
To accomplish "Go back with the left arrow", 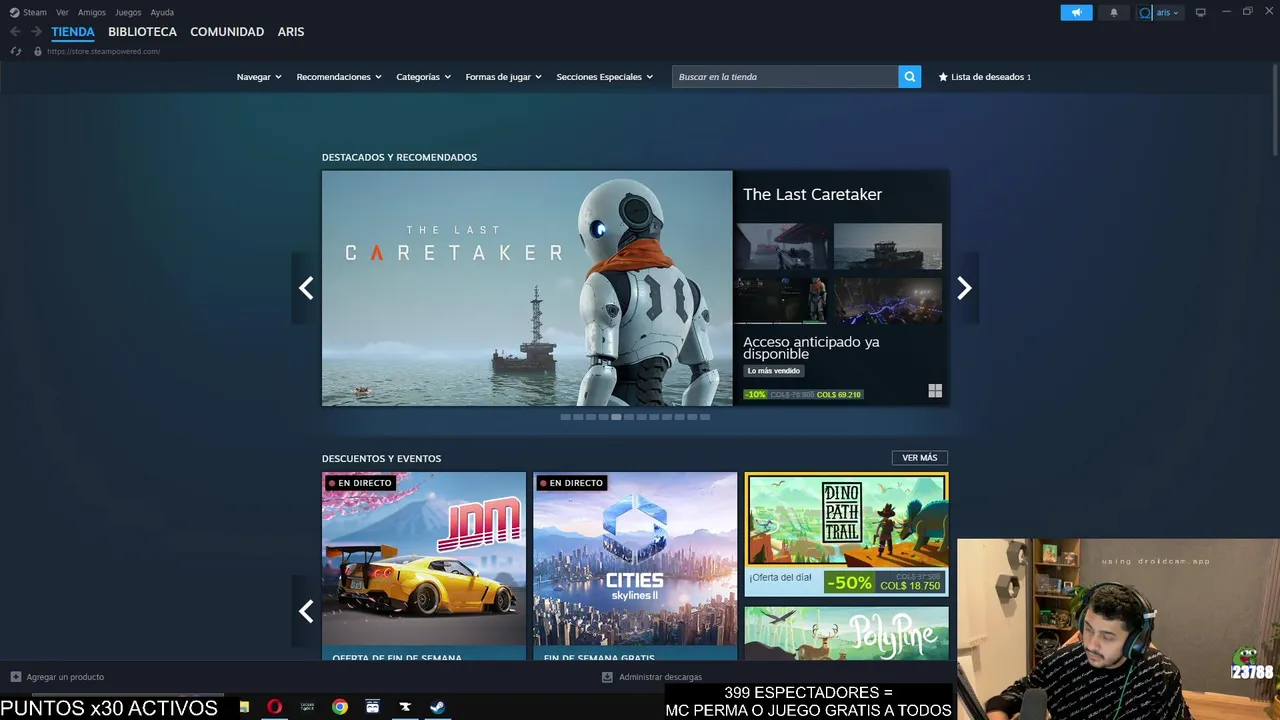I will pyautogui.click(x=15, y=32).
